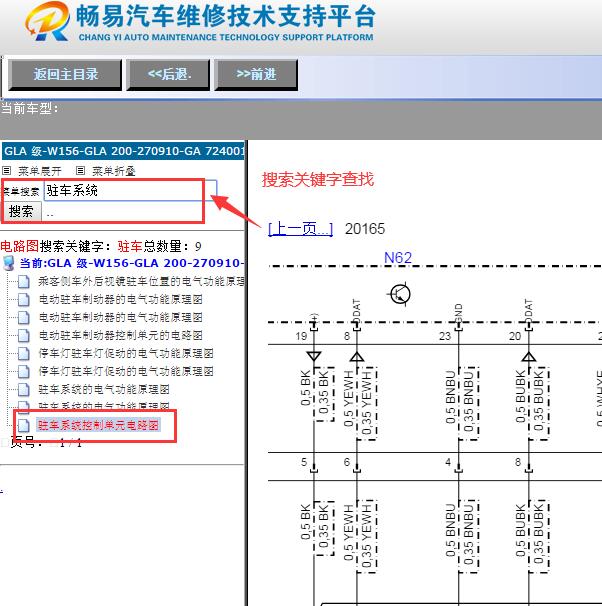Click the 搜索 search button
The image size is (602, 606).
tap(21, 211)
